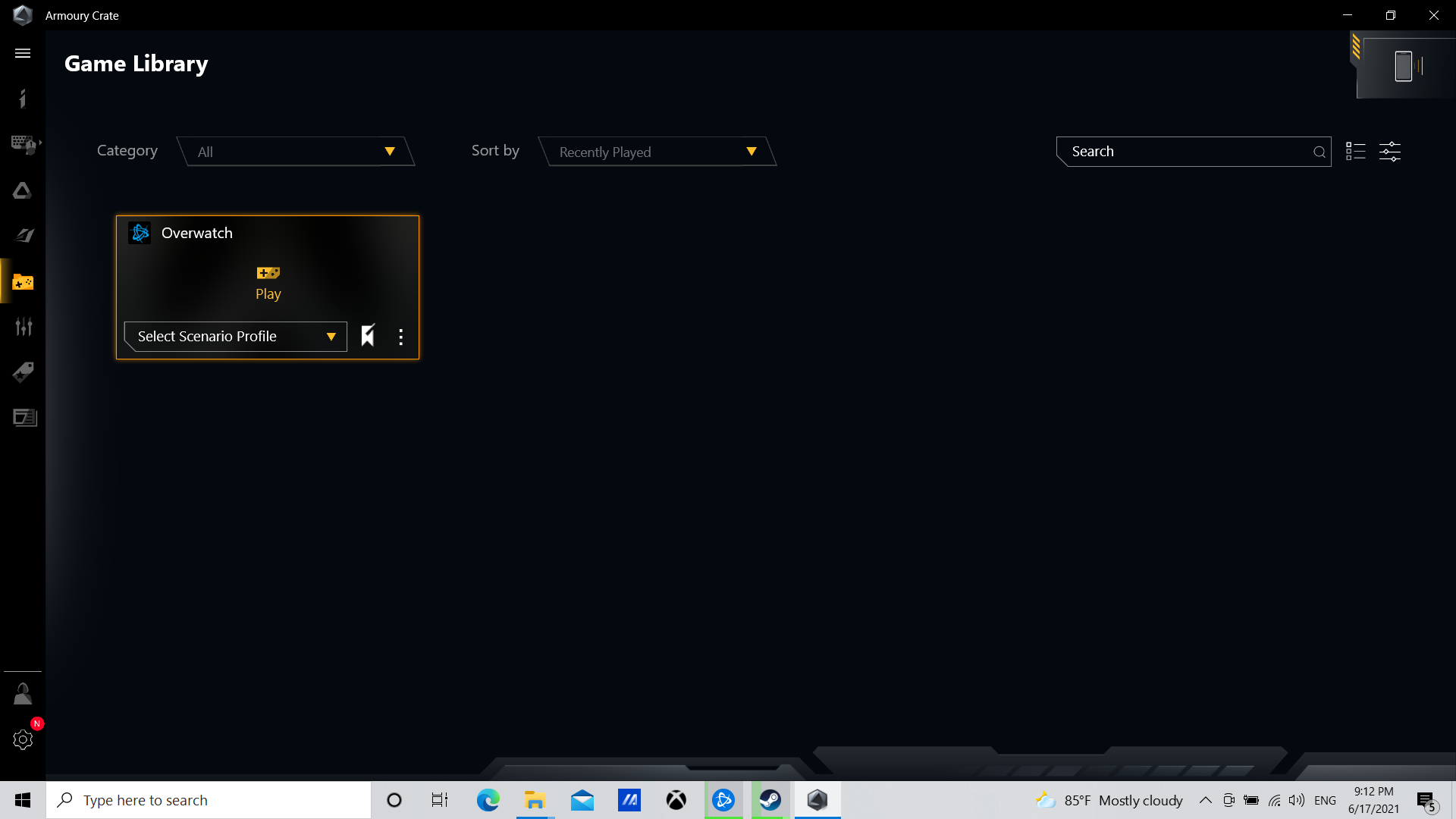The height and width of the screenshot is (819, 1456).
Task: Switch to Battle.net on the taskbar
Action: pos(723,800)
